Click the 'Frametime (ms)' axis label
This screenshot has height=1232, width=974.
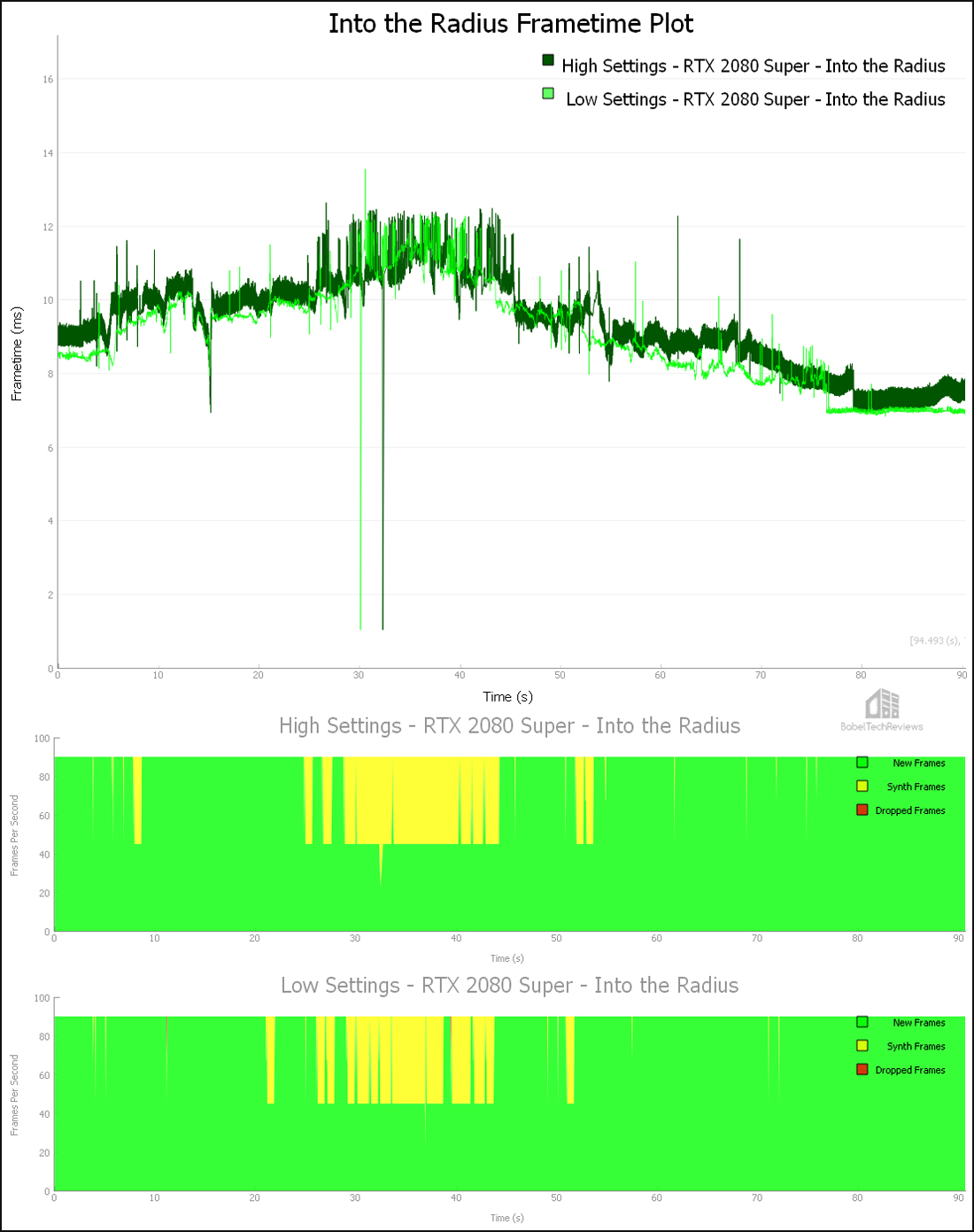point(16,353)
